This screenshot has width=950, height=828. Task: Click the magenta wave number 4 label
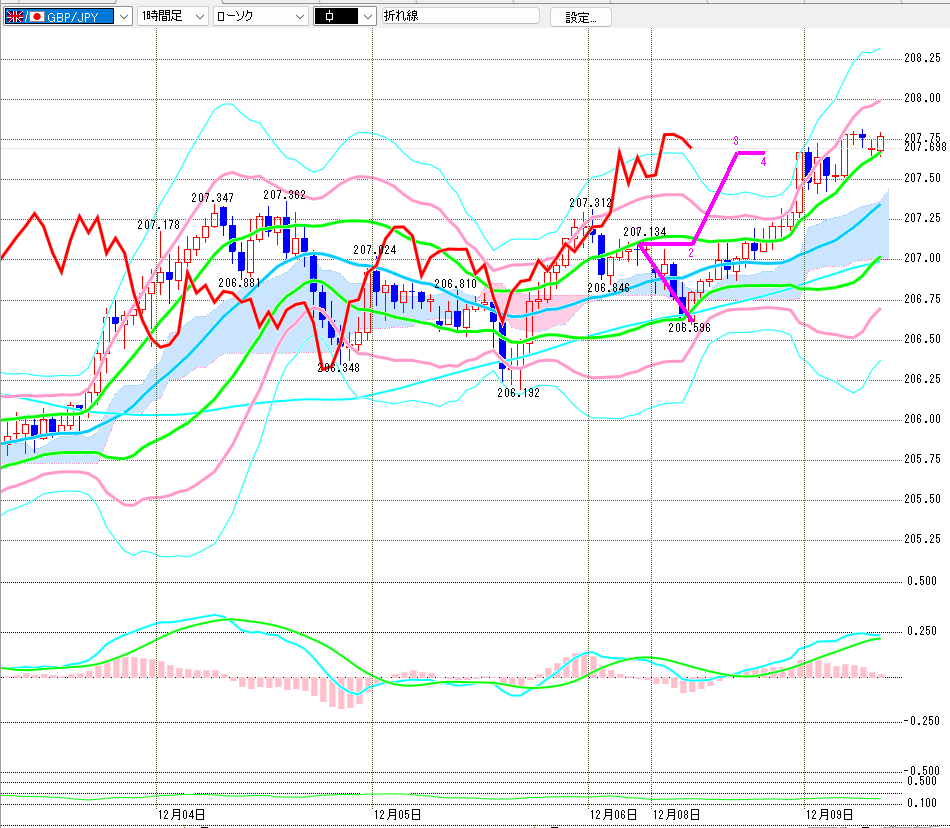[x=763, y=161]
